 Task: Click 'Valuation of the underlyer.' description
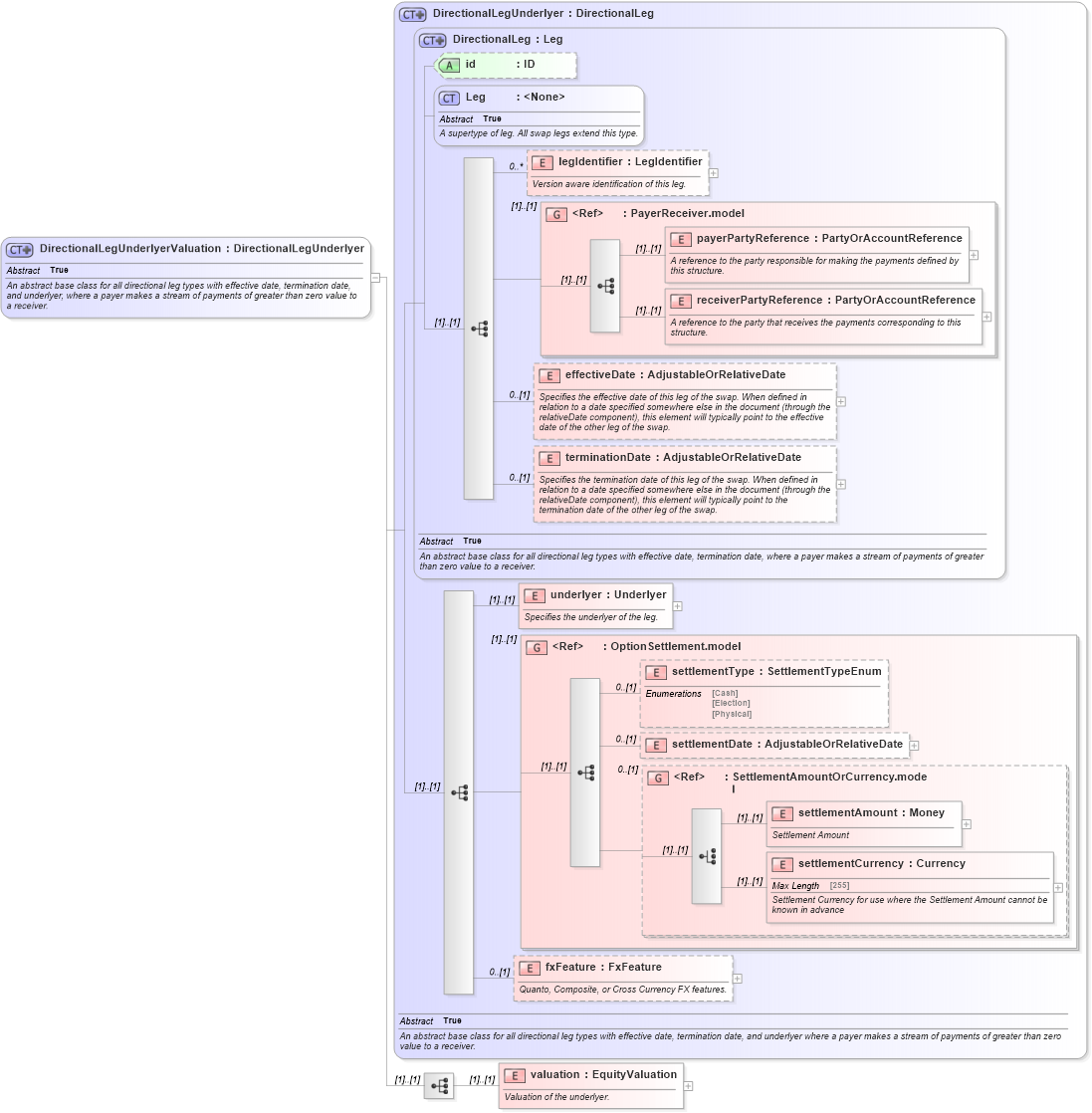coord(556,1097)
